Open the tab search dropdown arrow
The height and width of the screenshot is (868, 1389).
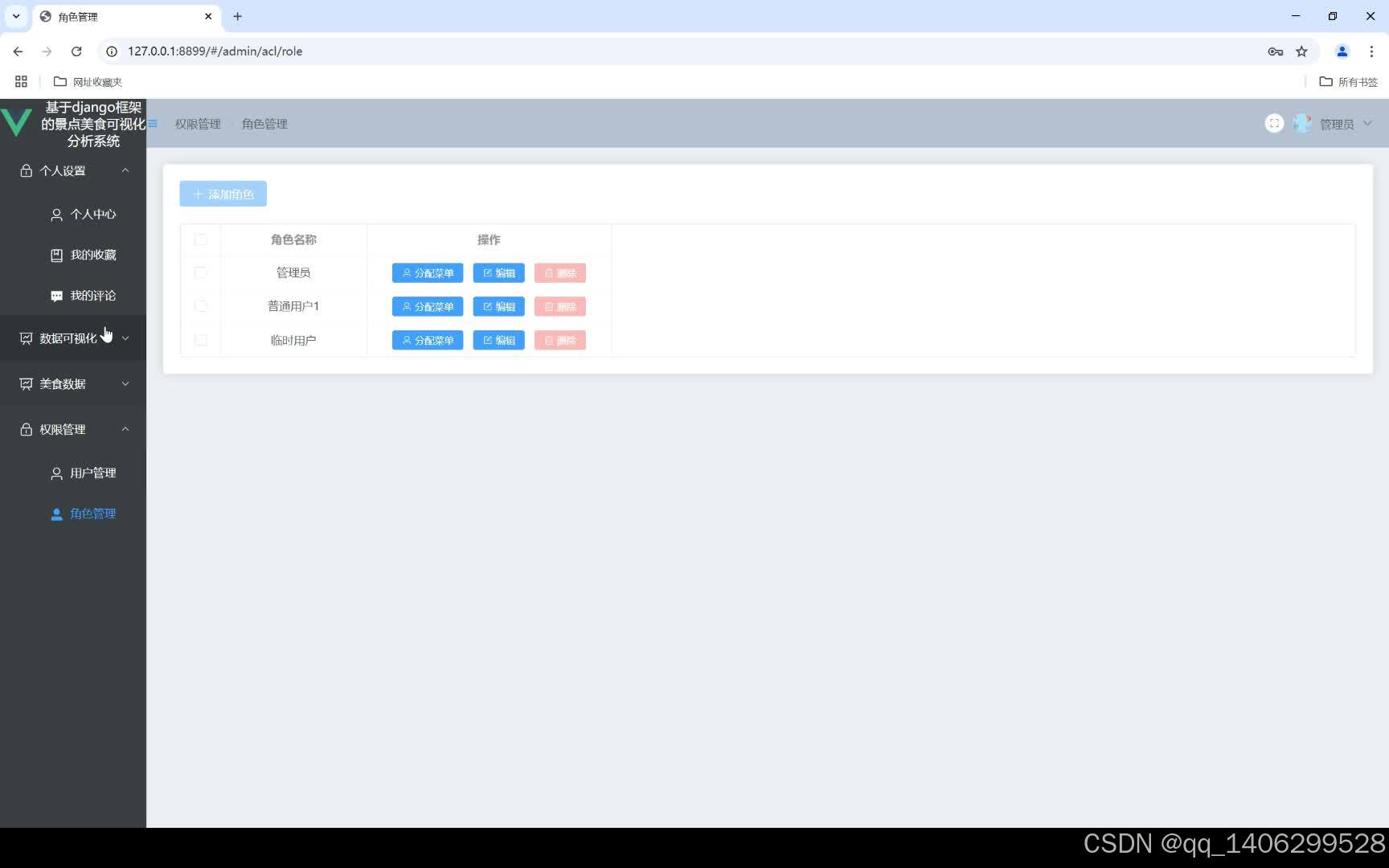pyautogui.click(x=16, y=16)
